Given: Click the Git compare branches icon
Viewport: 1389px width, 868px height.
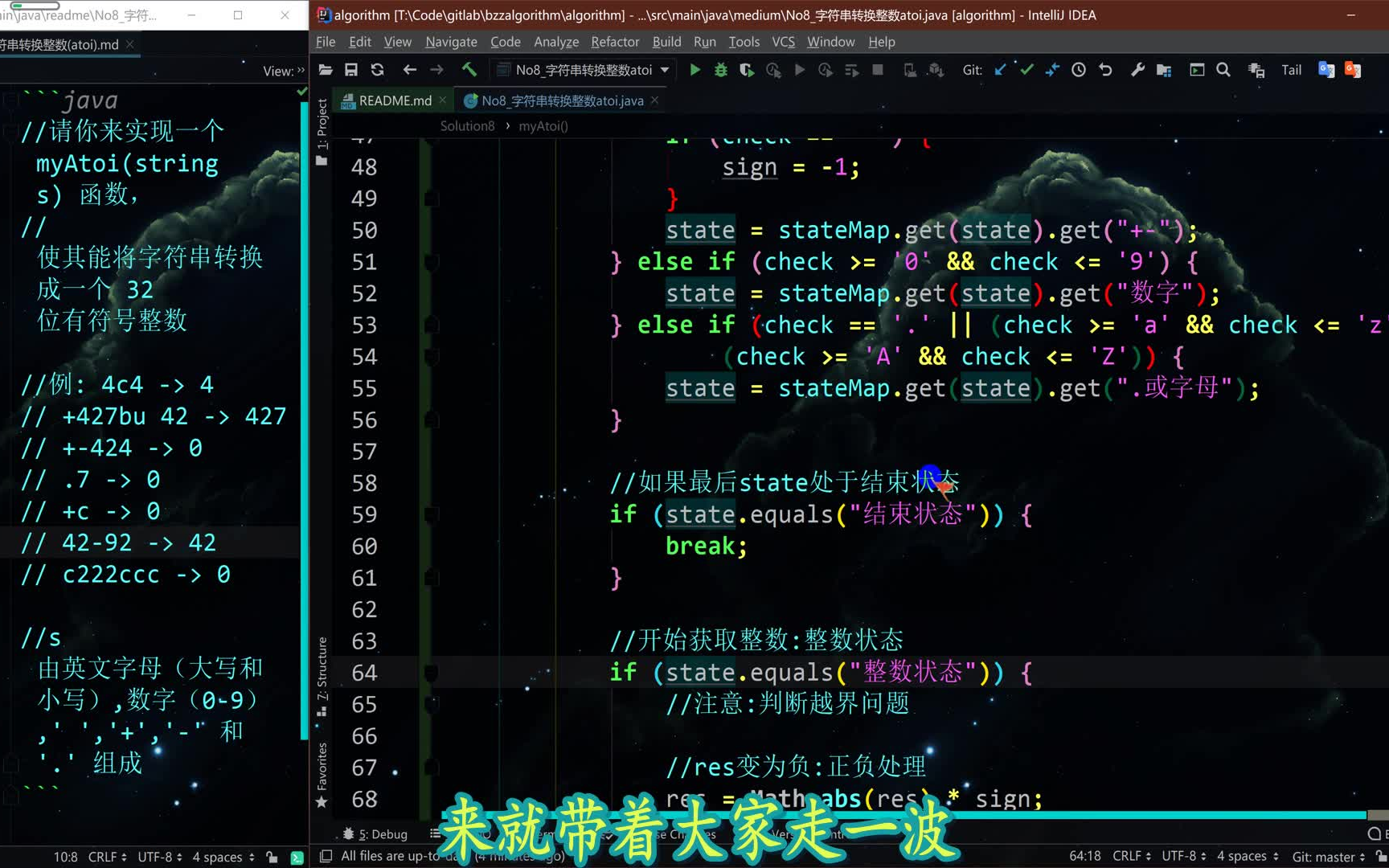Looking at the screenshot, I should 1052,70.
